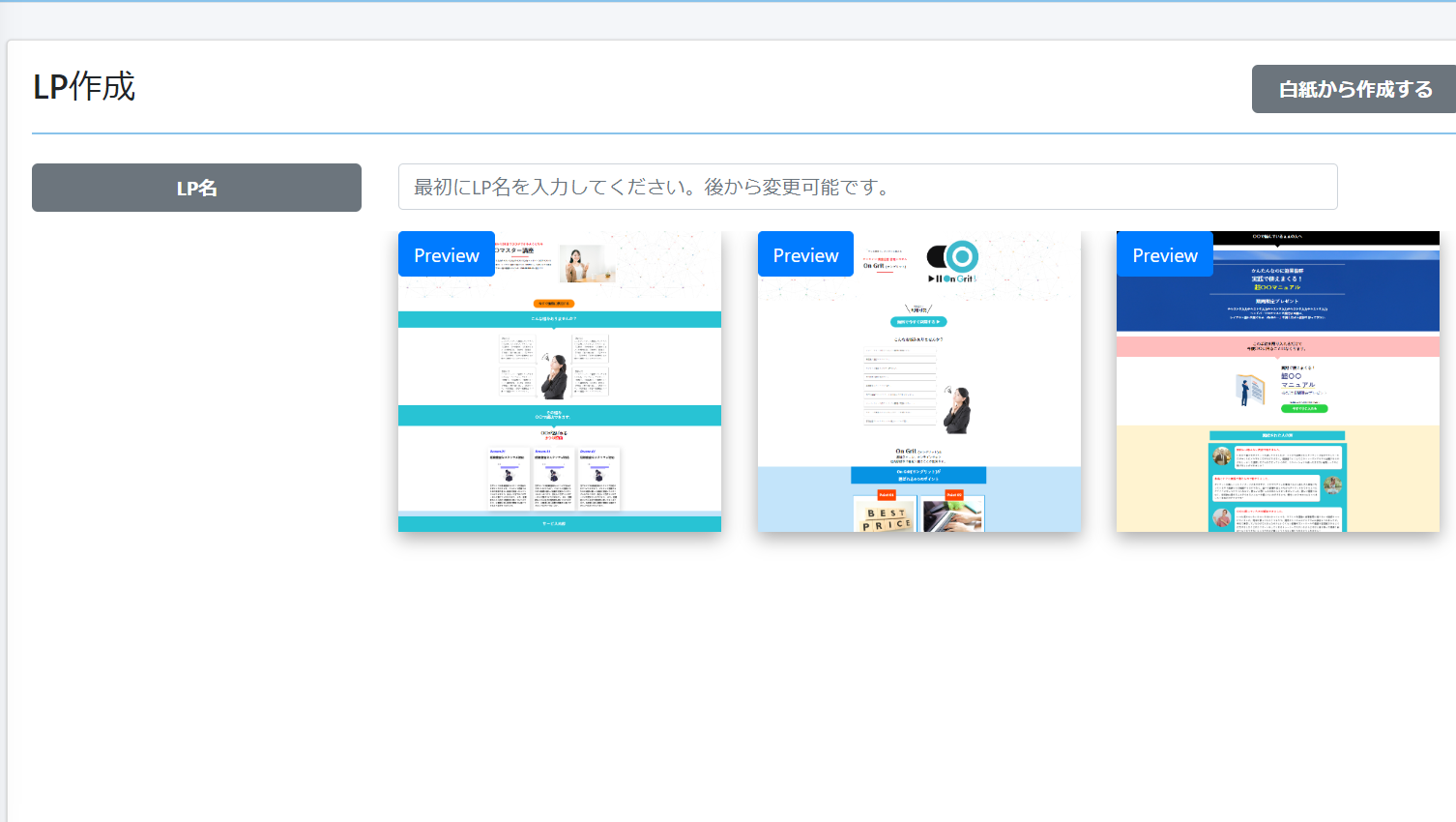This screenshot has height=822, width=1456.
Task: Click the BEST PRICE blocks image
Action: pos(886,515)
